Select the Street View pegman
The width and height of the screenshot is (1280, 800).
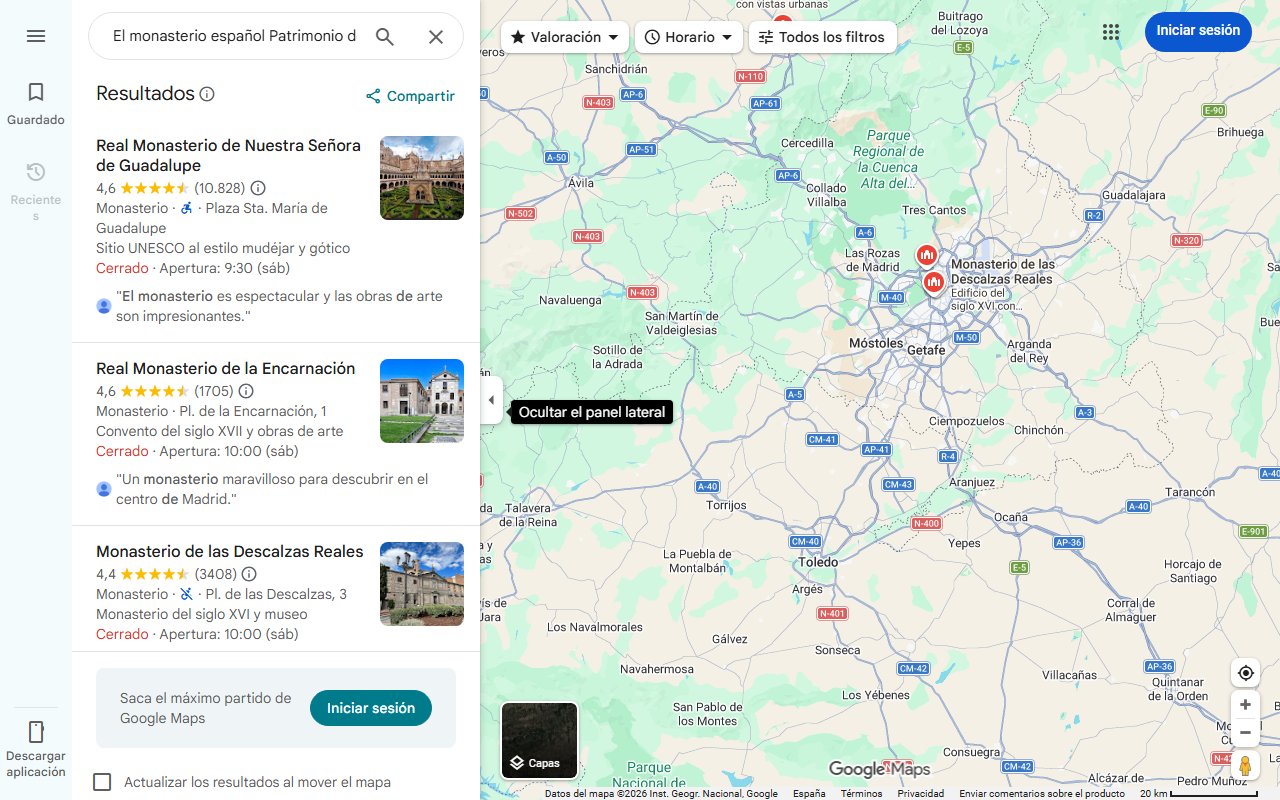coord(1245,765)
